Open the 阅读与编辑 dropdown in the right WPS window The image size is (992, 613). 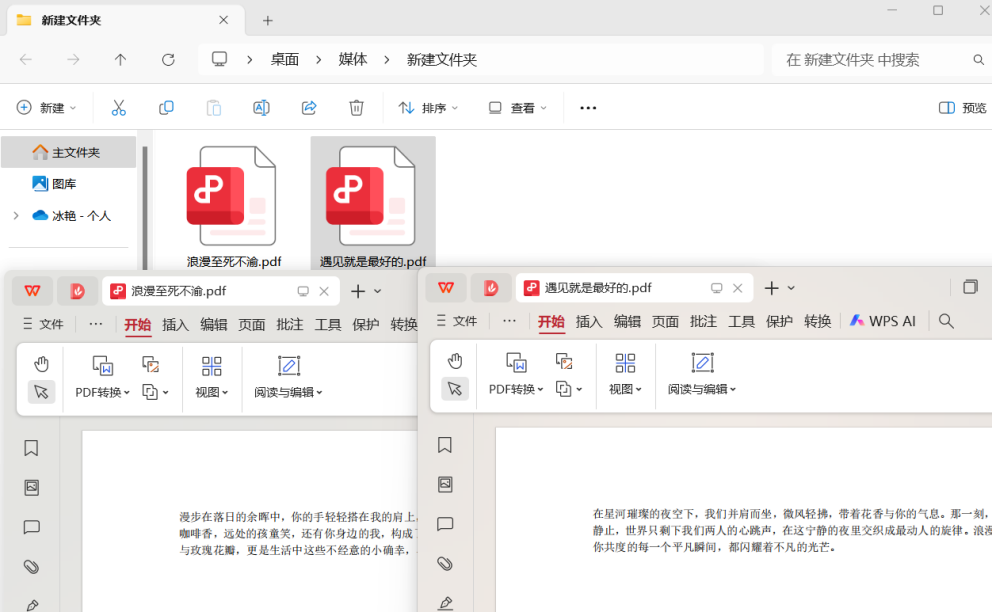(x=702, y=389)
